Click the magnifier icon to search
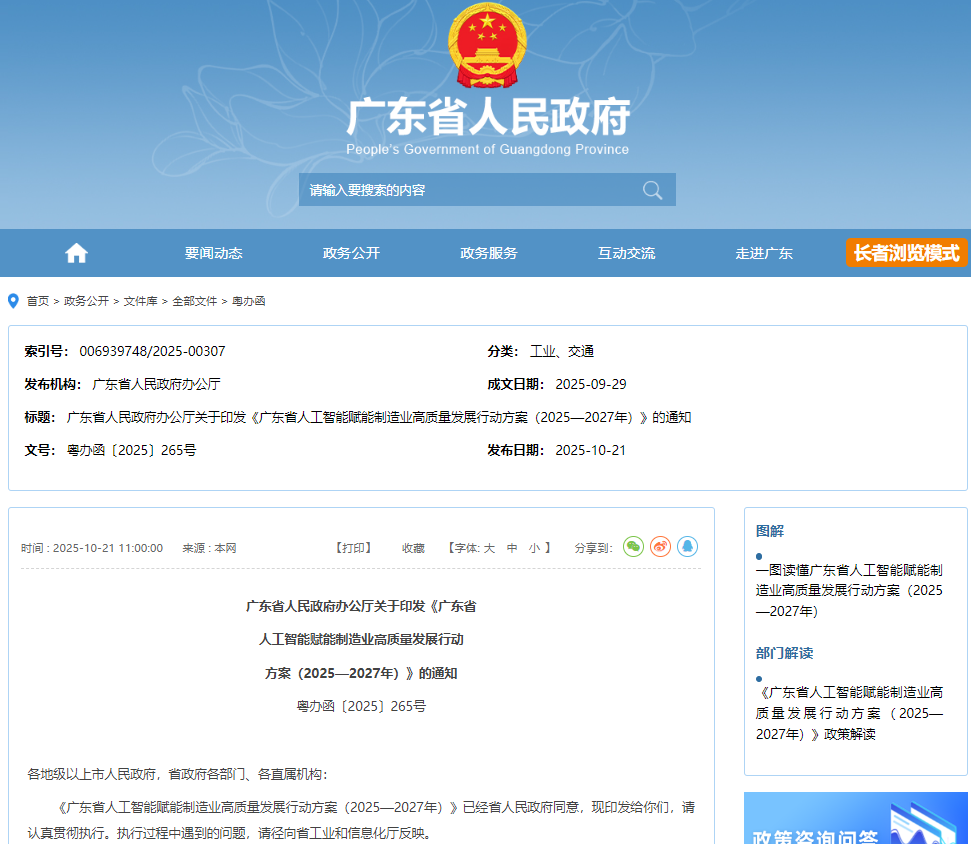This screenshot has width=971, height=844. pos(652,189)
